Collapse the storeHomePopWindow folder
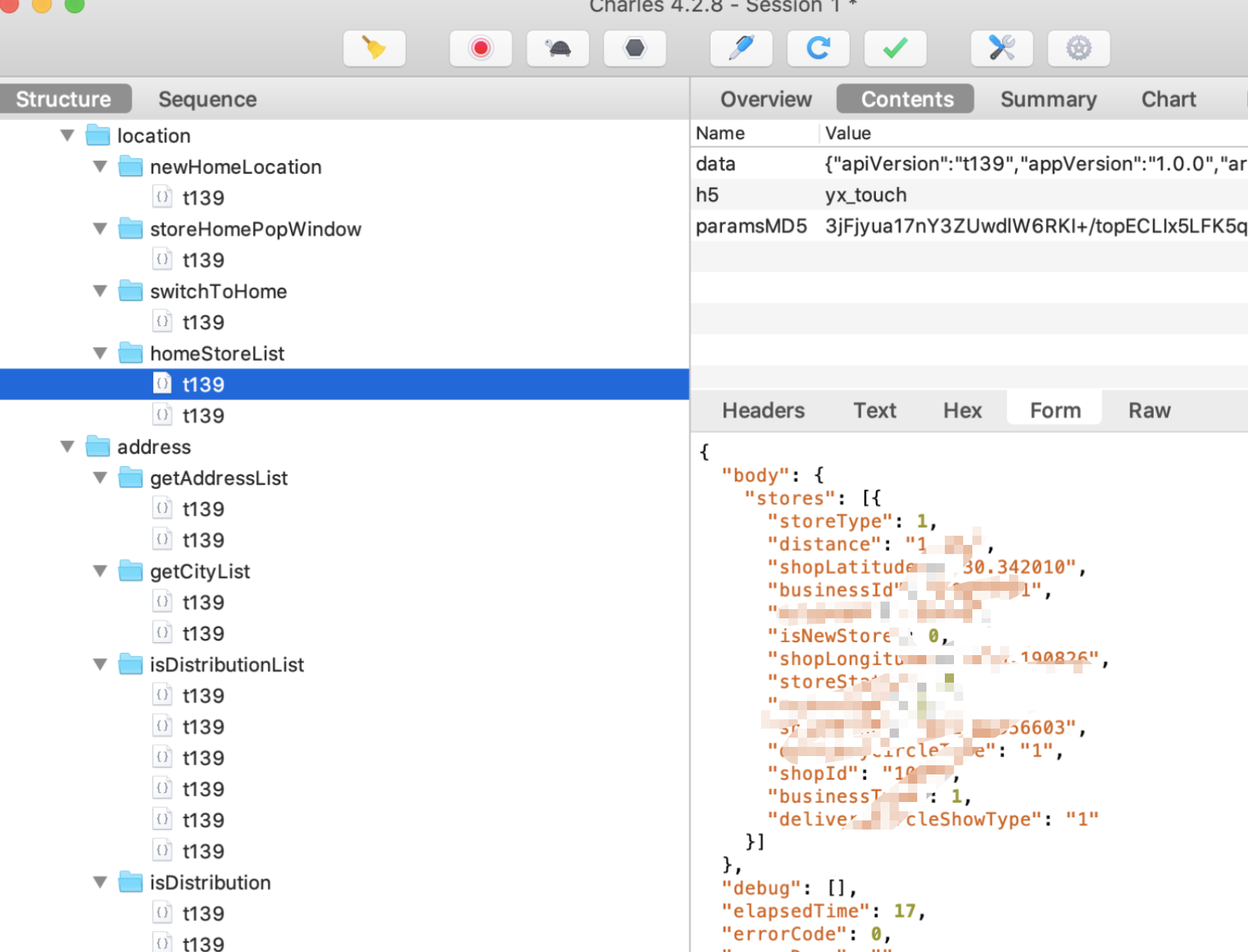Screen dimensions: 1248x952 (100, 229)
